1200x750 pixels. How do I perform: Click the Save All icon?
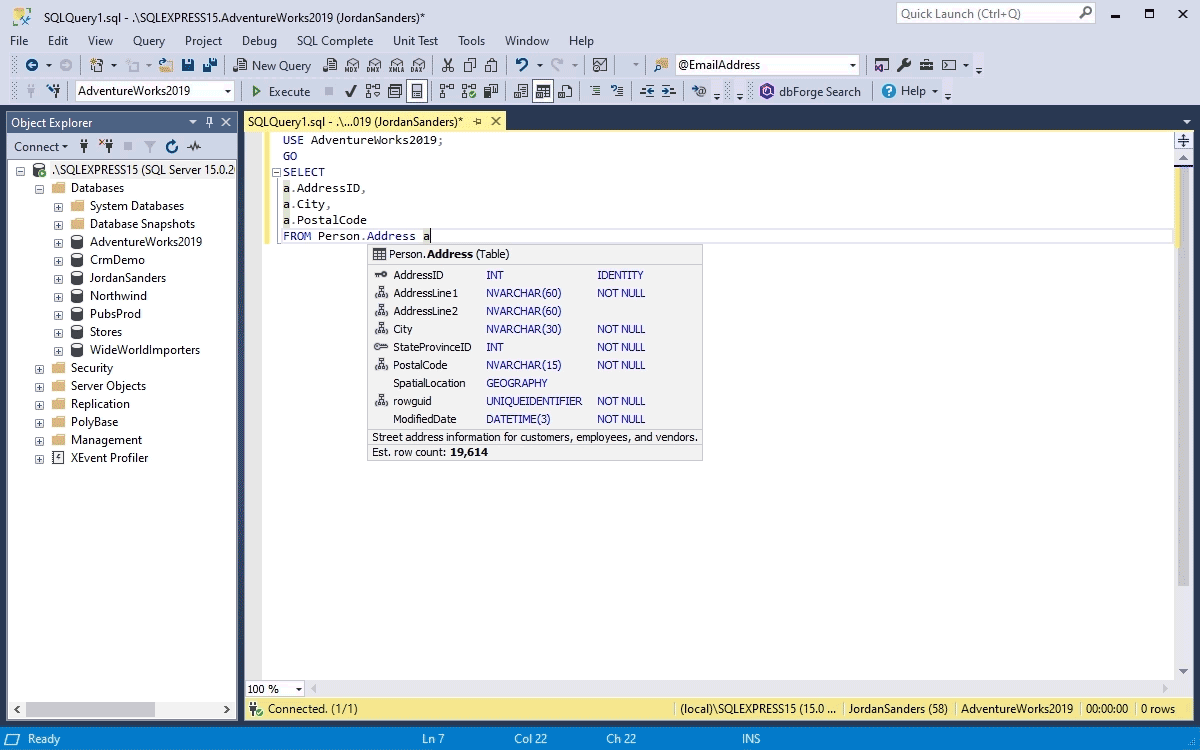point(210,65)
